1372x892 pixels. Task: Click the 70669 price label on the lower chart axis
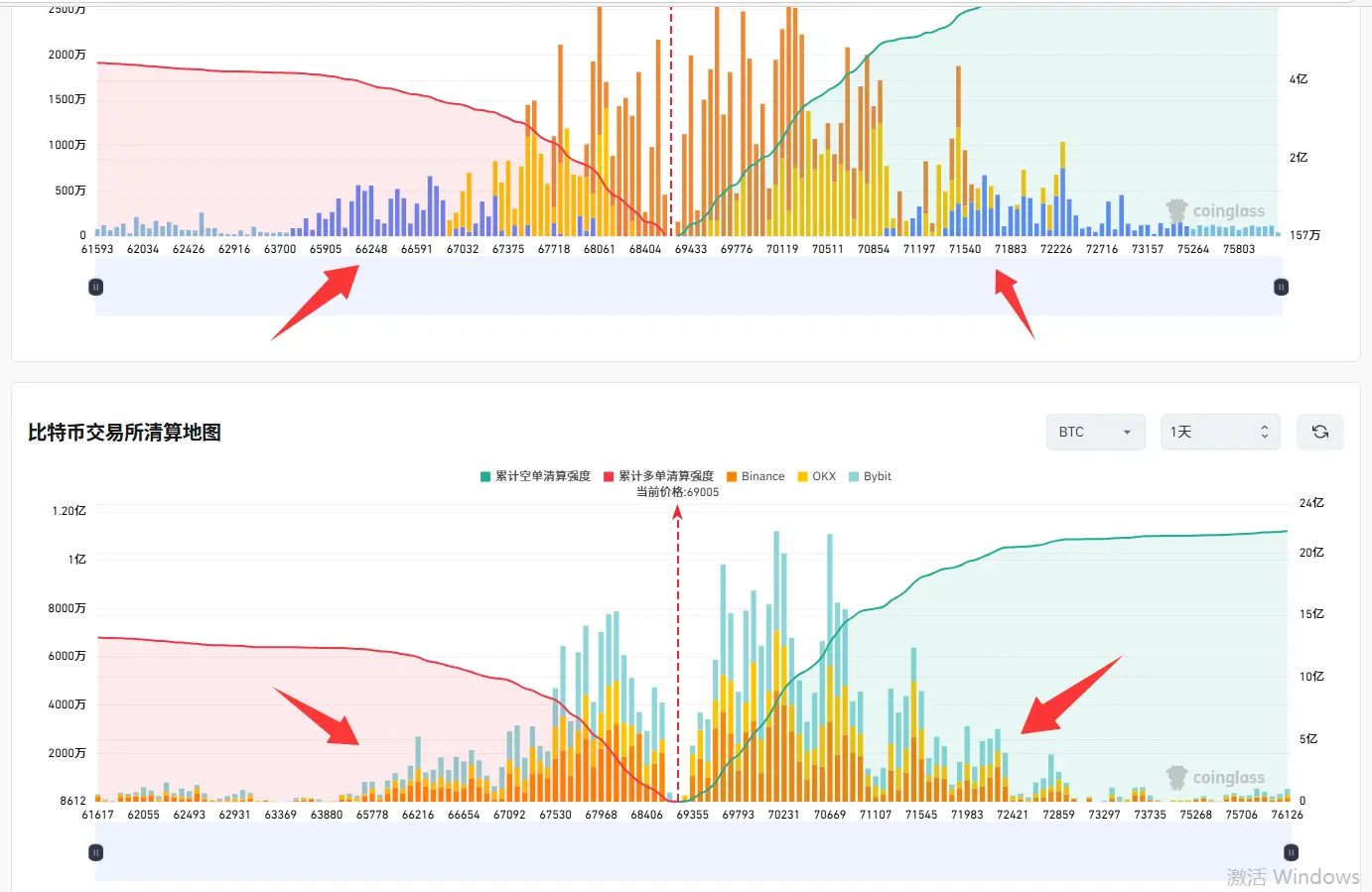coord(830,815)
